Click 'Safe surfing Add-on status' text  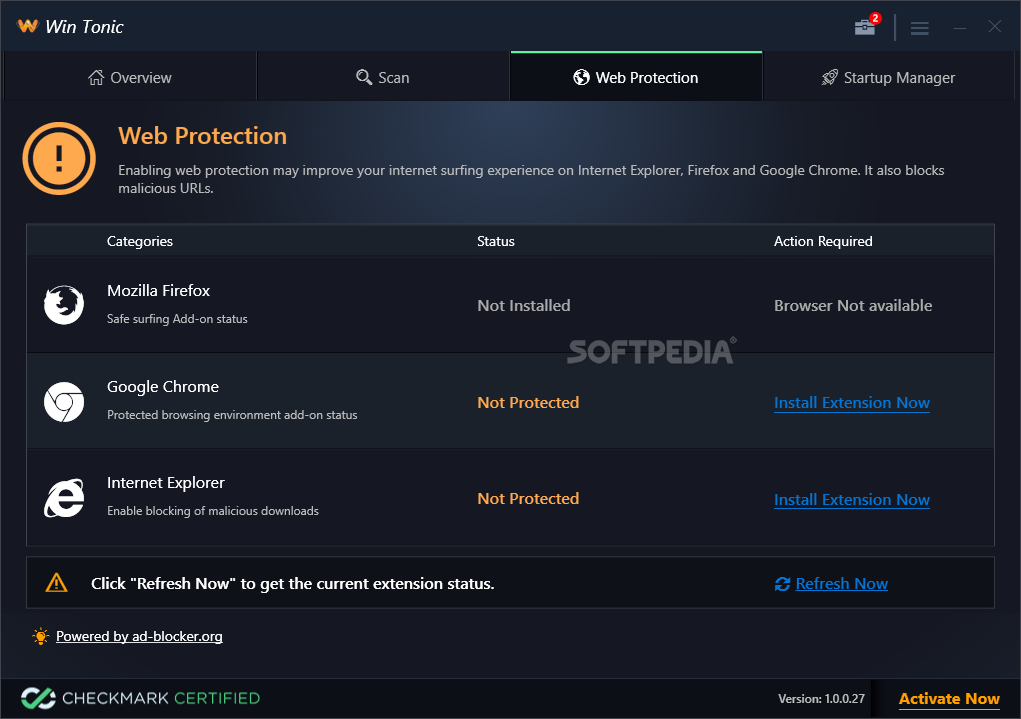point(177,319)
